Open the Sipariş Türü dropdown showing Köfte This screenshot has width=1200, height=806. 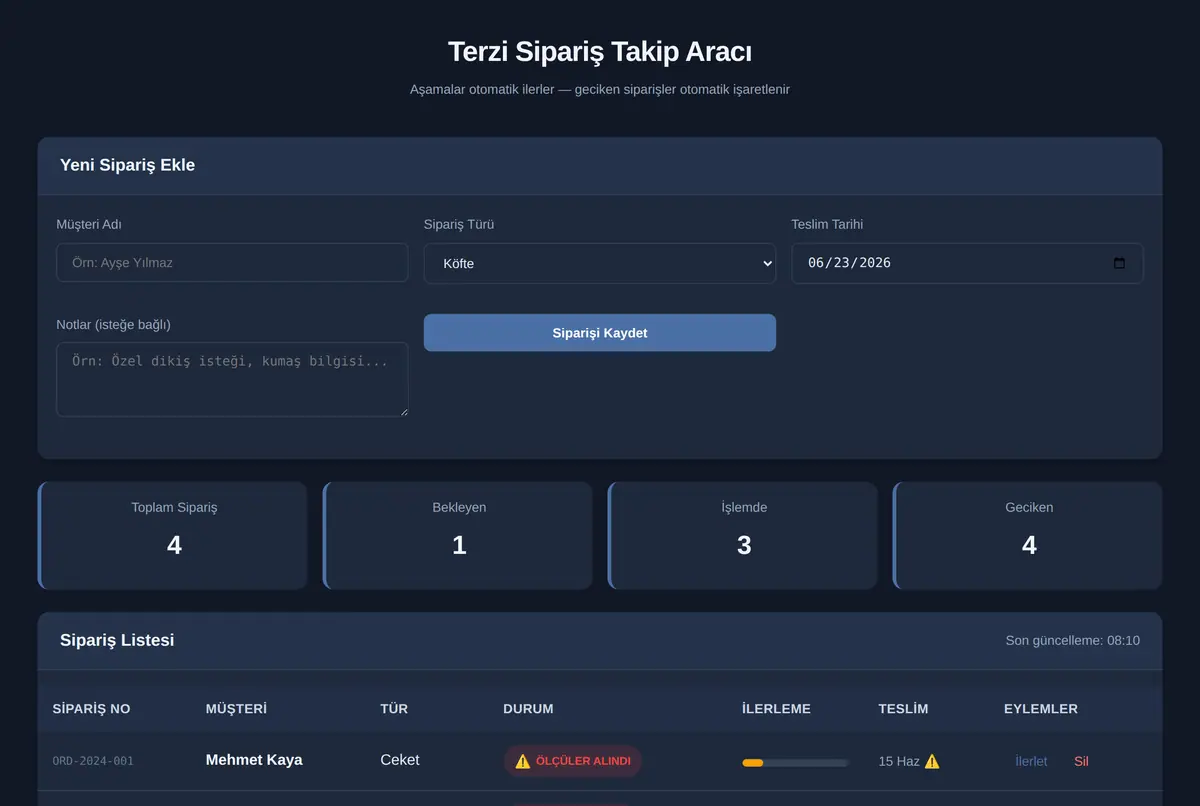click(600, 263)
